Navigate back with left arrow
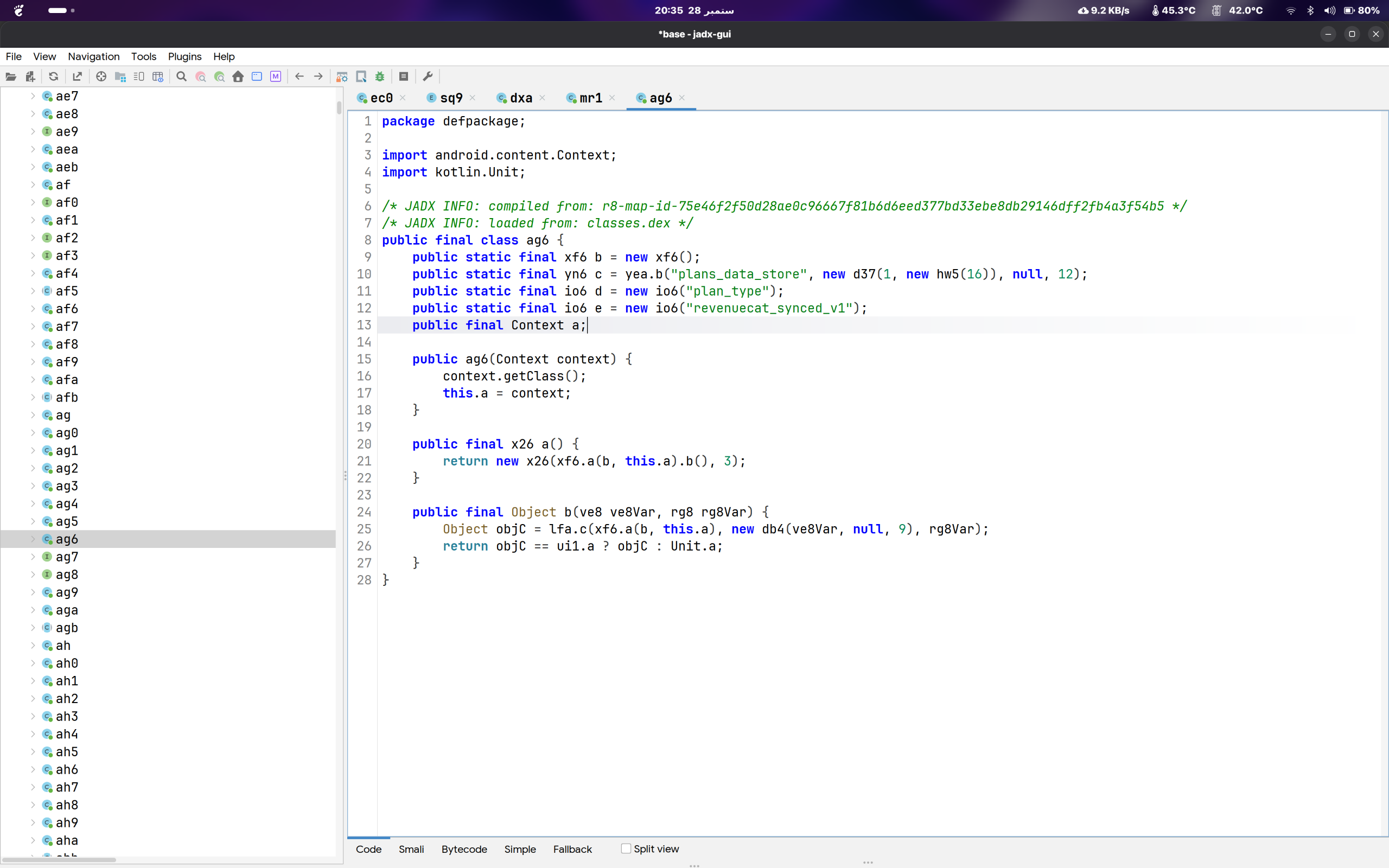1389x868 pixels. [299, 76]
